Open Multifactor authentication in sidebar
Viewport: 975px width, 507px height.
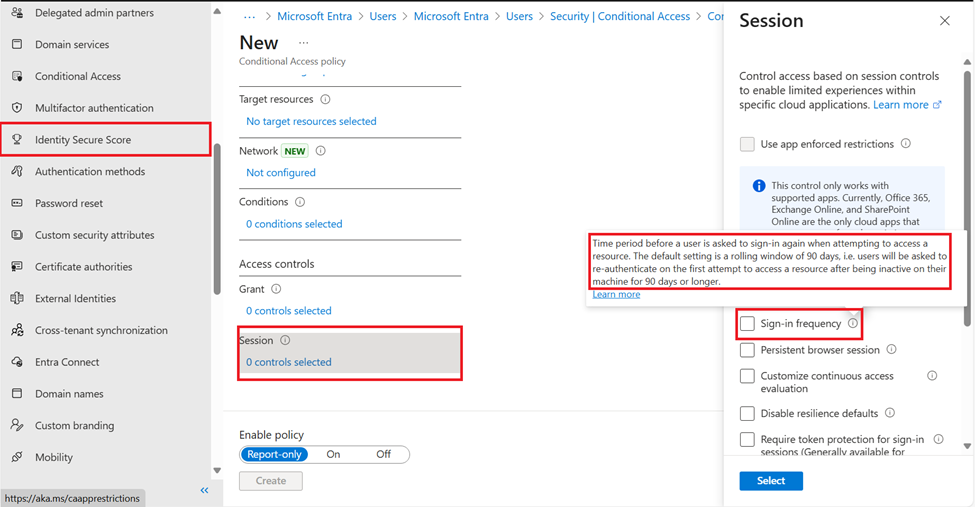point(94,108)
